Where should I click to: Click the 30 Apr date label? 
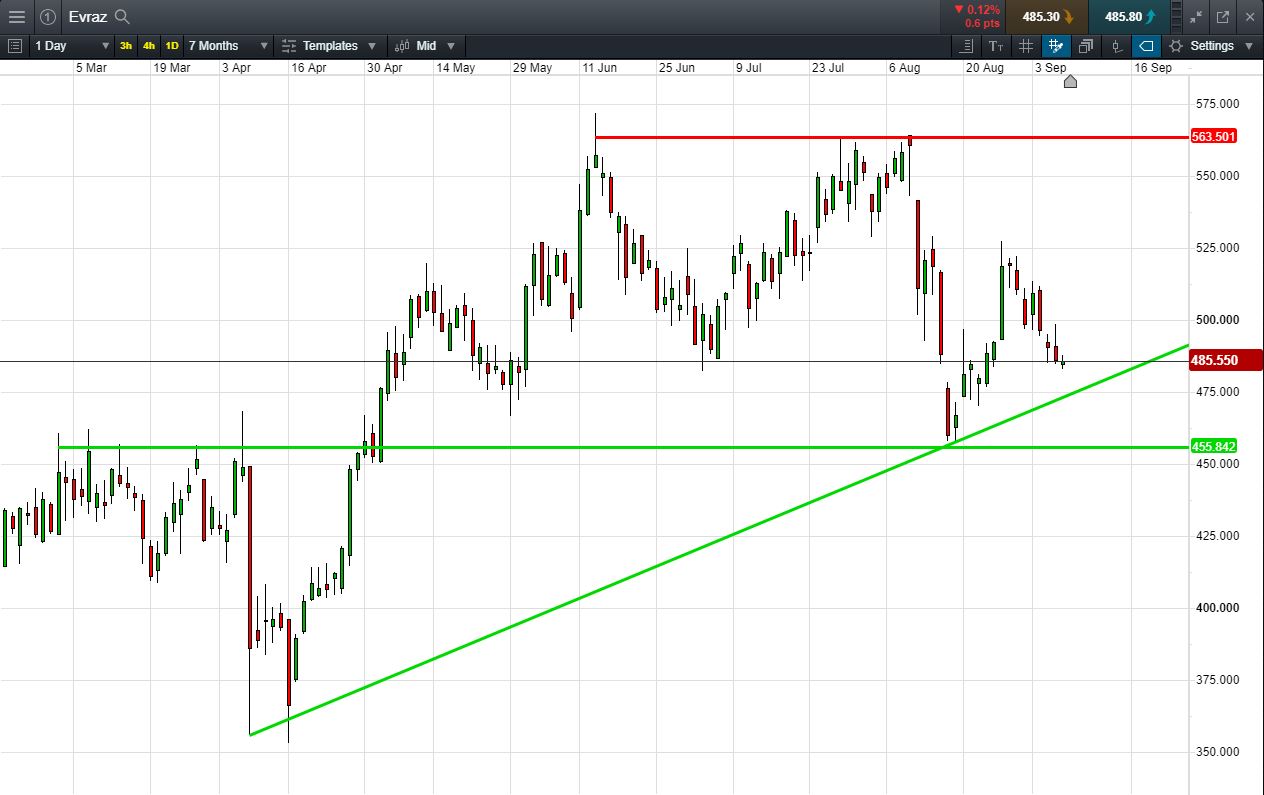pyautogui.click(x=384, y=68)
